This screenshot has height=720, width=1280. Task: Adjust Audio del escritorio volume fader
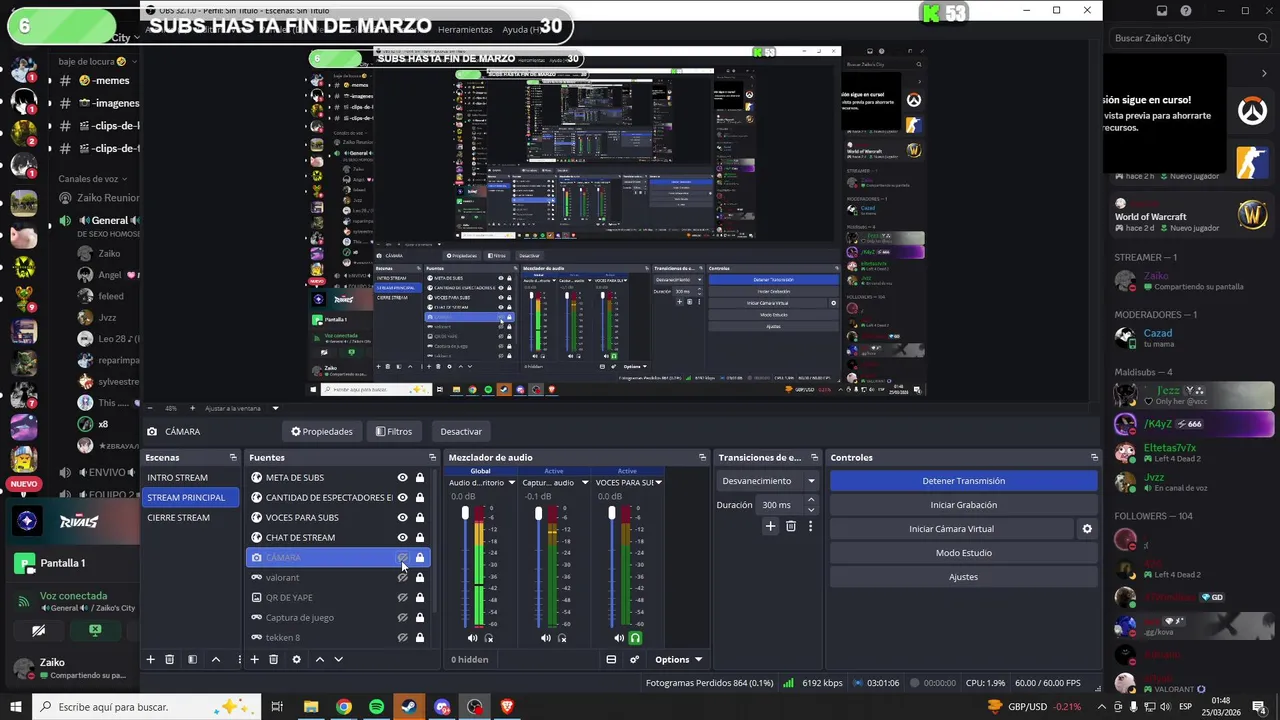pyautogui.click(x=465, y=513)
